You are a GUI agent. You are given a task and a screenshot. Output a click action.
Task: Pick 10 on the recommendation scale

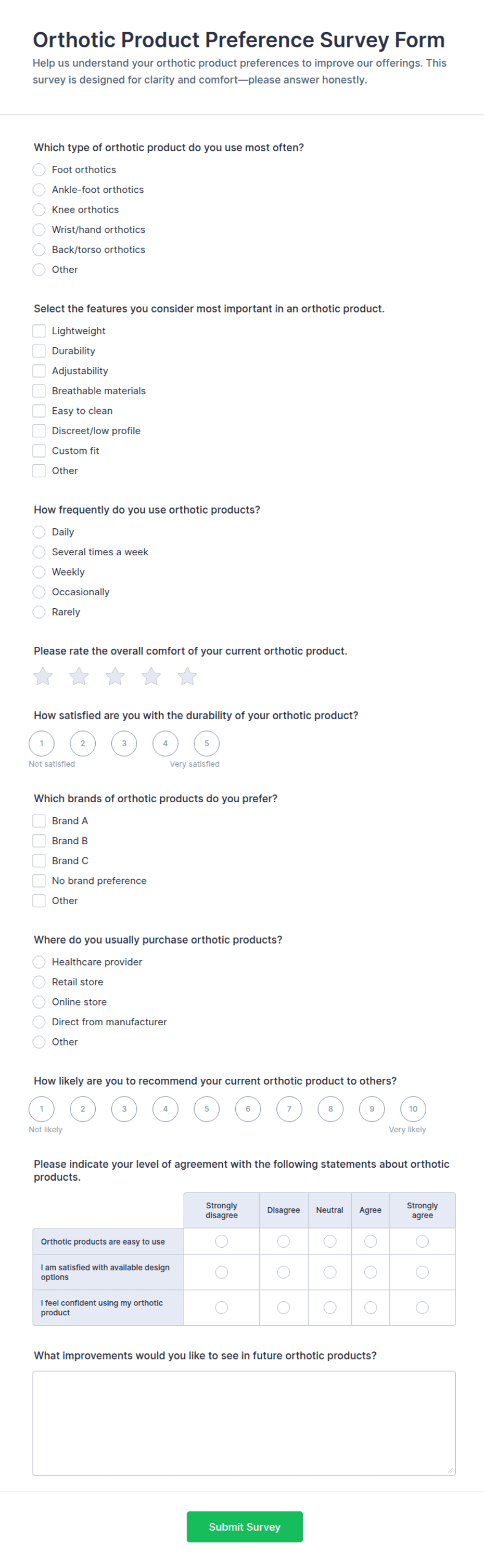pyautogui.click(x=413, y=1108)
